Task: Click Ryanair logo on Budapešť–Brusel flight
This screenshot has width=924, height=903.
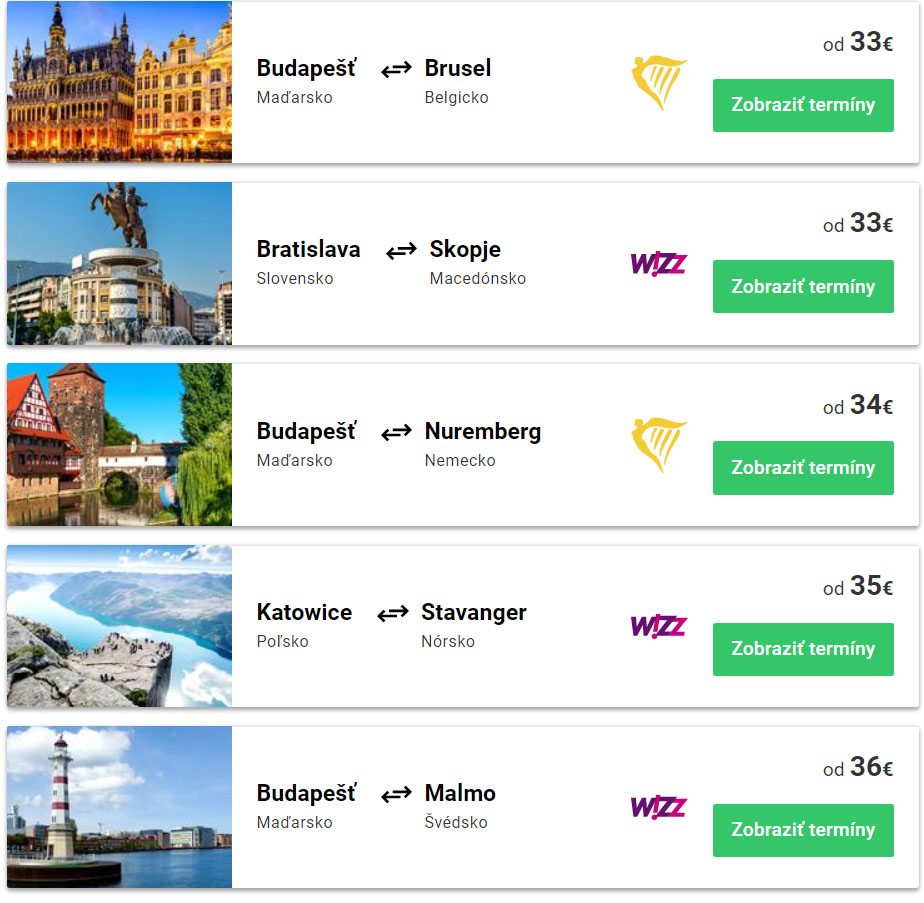Action: [x=659, y=82]
